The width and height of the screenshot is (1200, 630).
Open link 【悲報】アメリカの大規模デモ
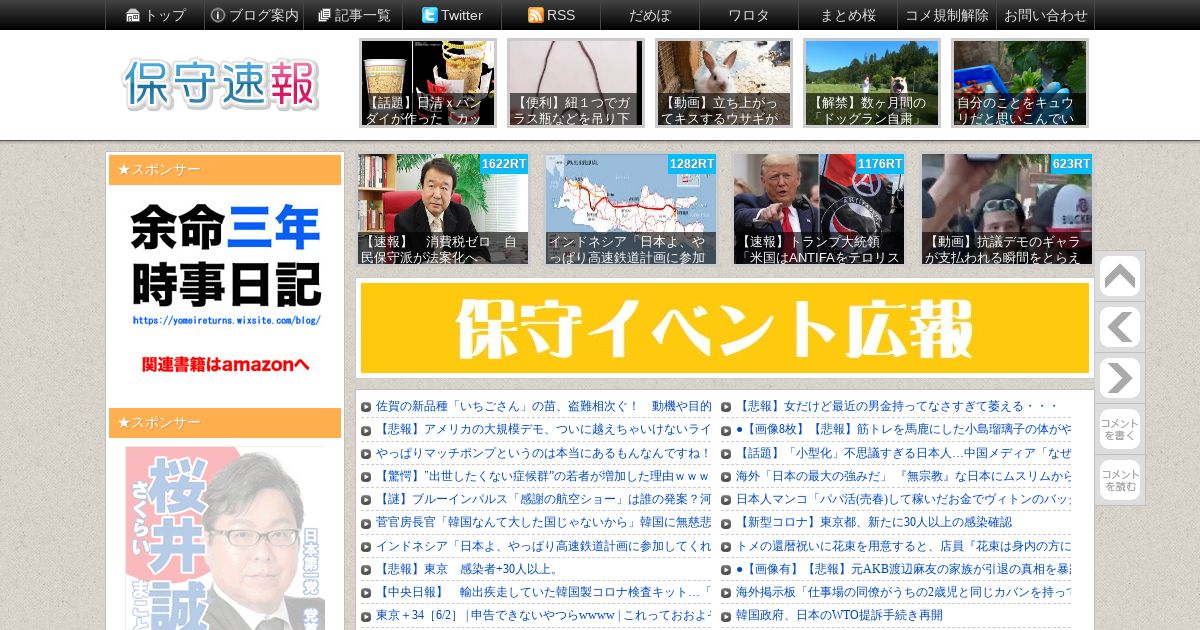pos(543,429)
